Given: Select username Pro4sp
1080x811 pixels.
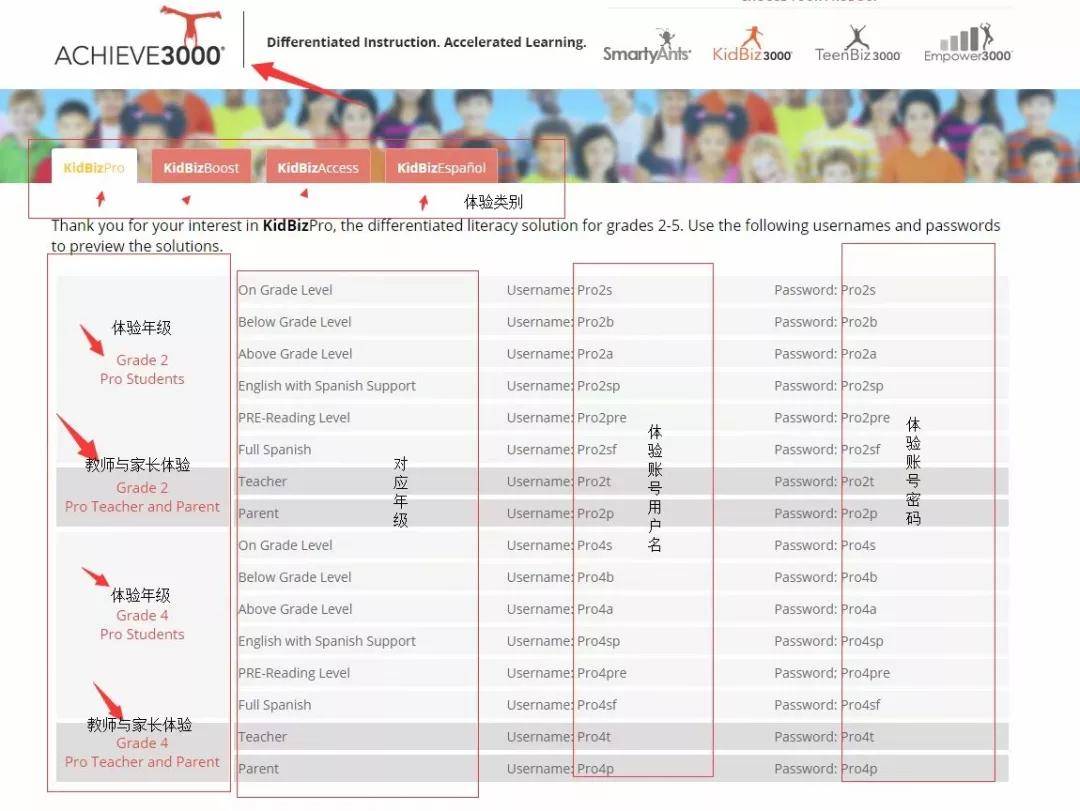Looking at the screenshot, I should pyautogui.click(x=599, y=641).
